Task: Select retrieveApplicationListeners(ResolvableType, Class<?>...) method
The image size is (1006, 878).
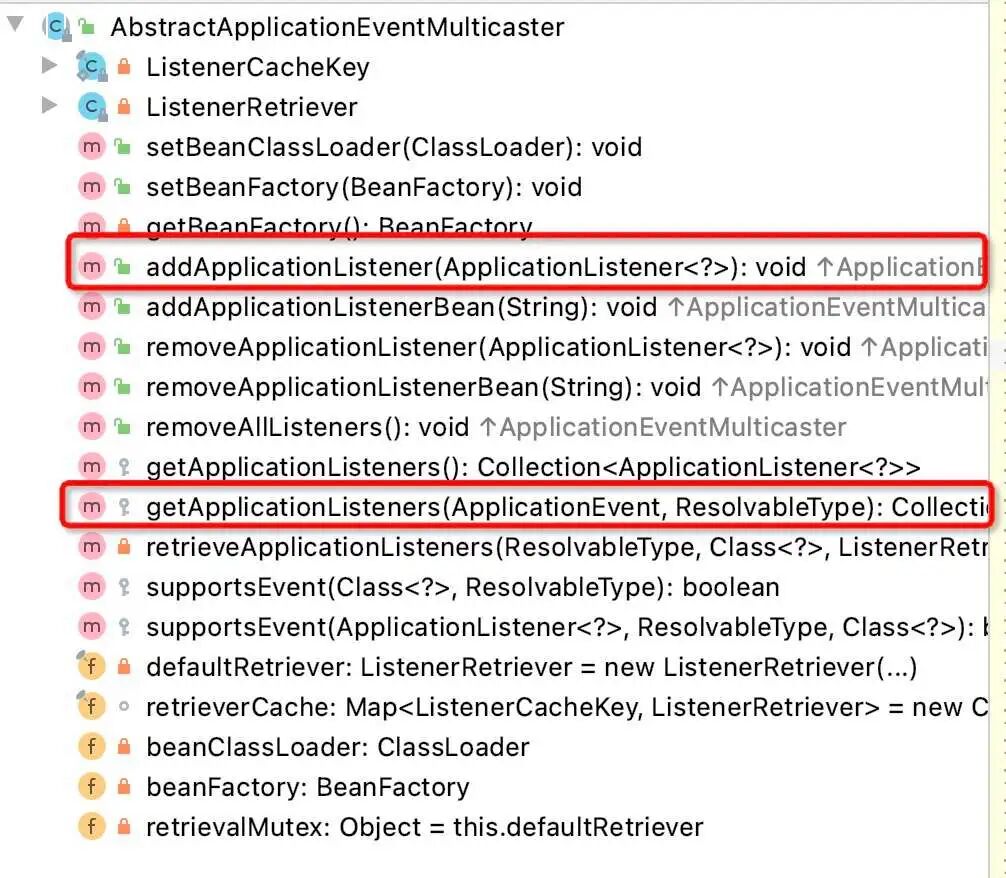Action: pos(567,547)
